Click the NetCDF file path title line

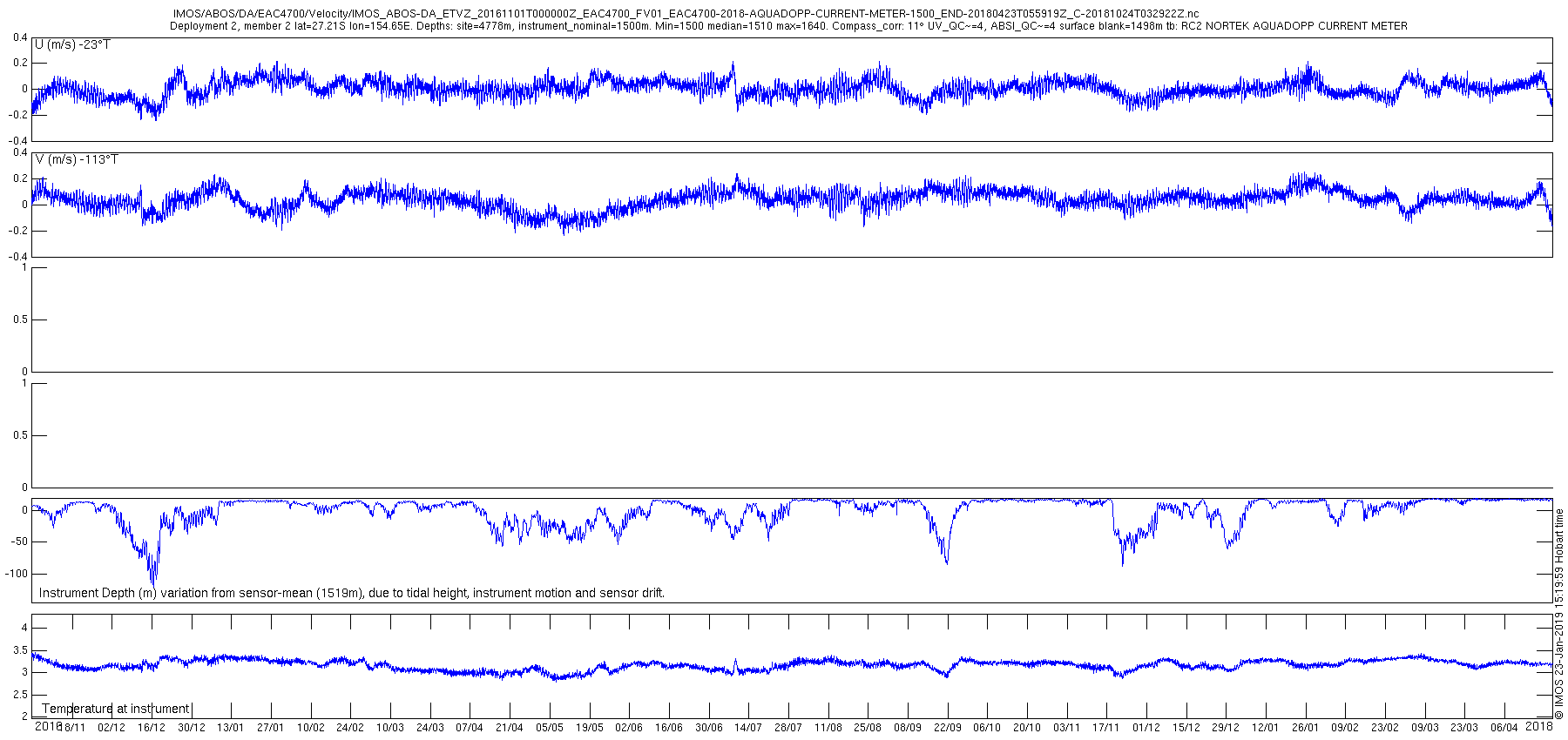[x=686, y=14]
